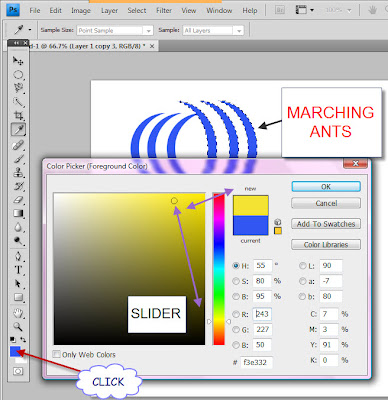Select the L lightness radio button
This screenshot has height=400, width=388.
pos(302,266)
